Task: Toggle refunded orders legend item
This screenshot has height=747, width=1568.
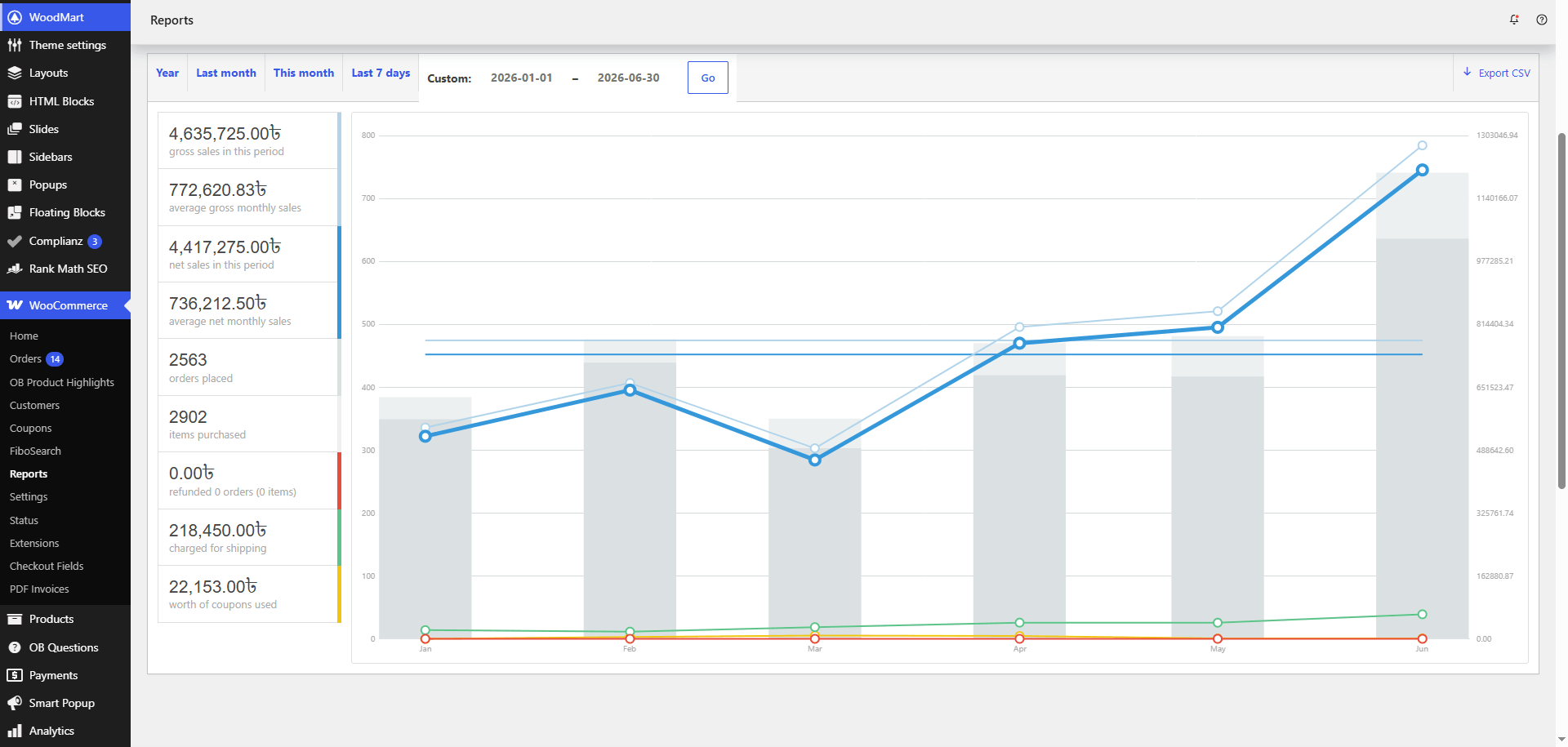Action: coord(249,480)
